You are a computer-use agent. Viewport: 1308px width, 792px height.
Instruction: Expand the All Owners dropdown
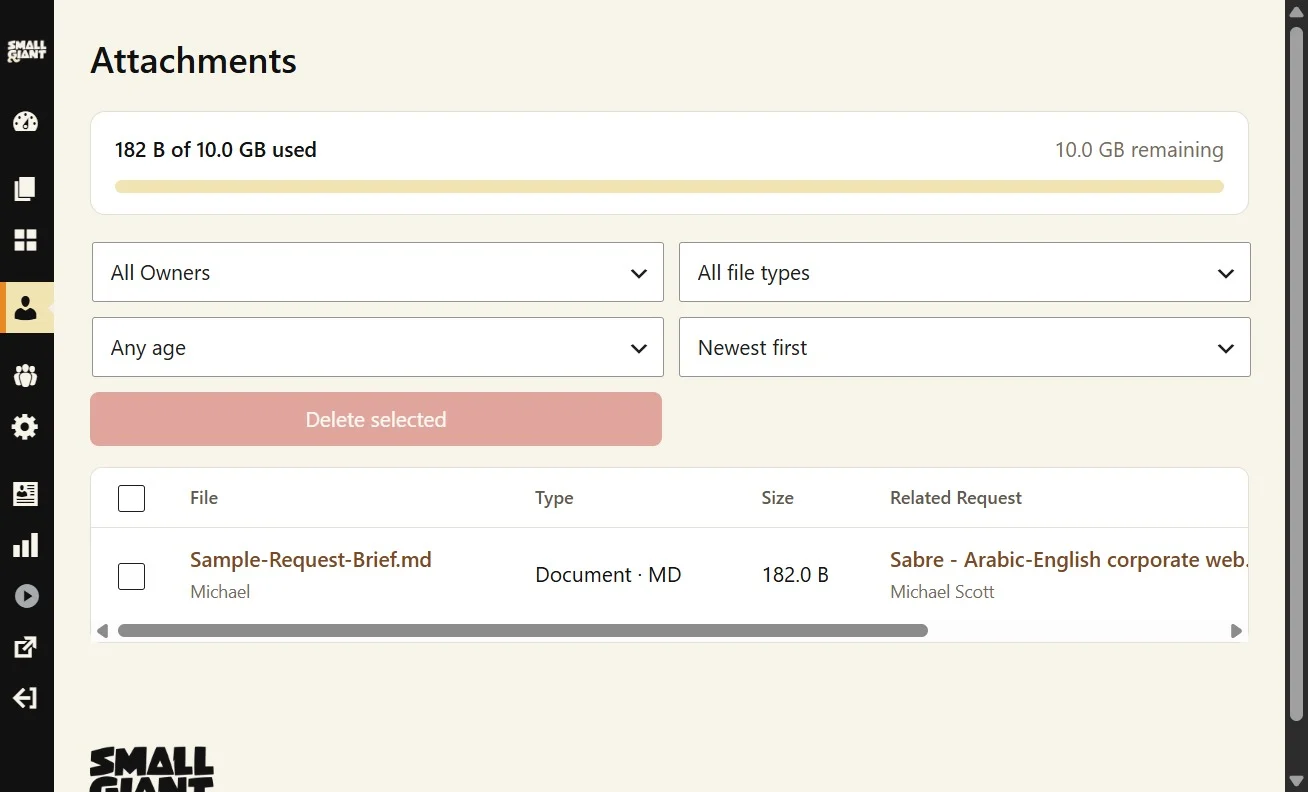(378, 272)
